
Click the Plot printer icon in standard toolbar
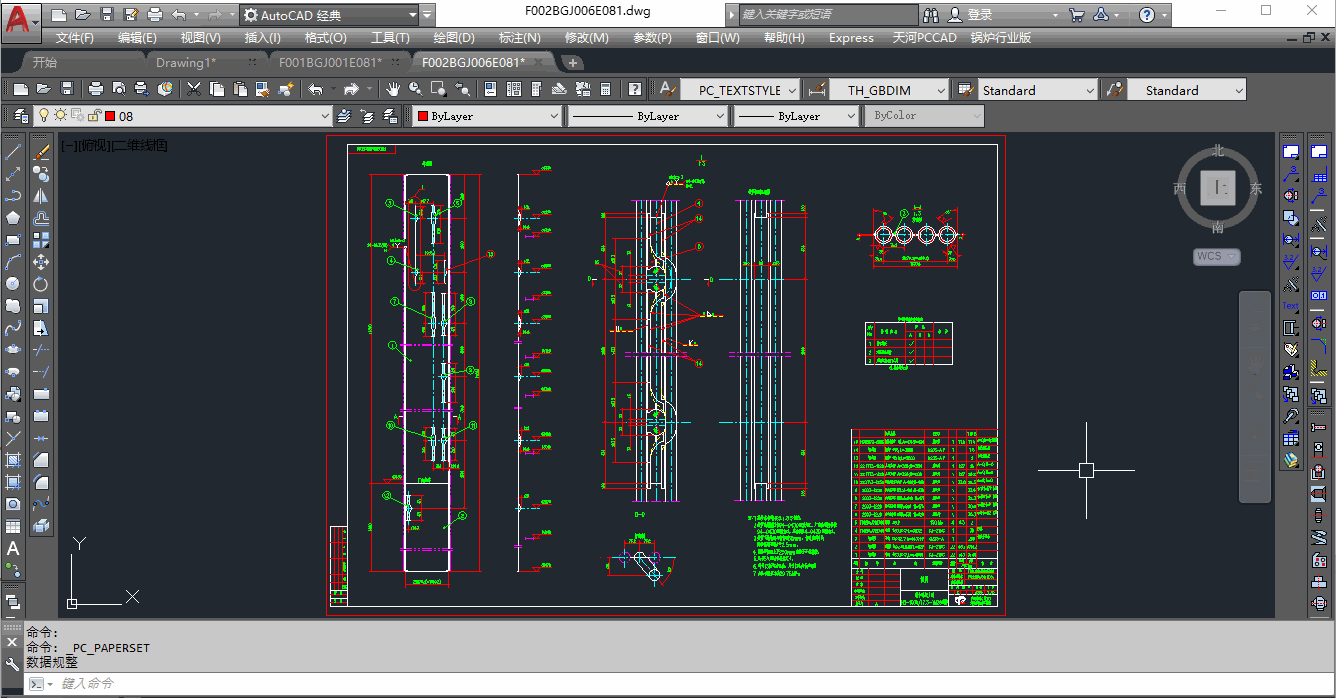pos(97,89)
